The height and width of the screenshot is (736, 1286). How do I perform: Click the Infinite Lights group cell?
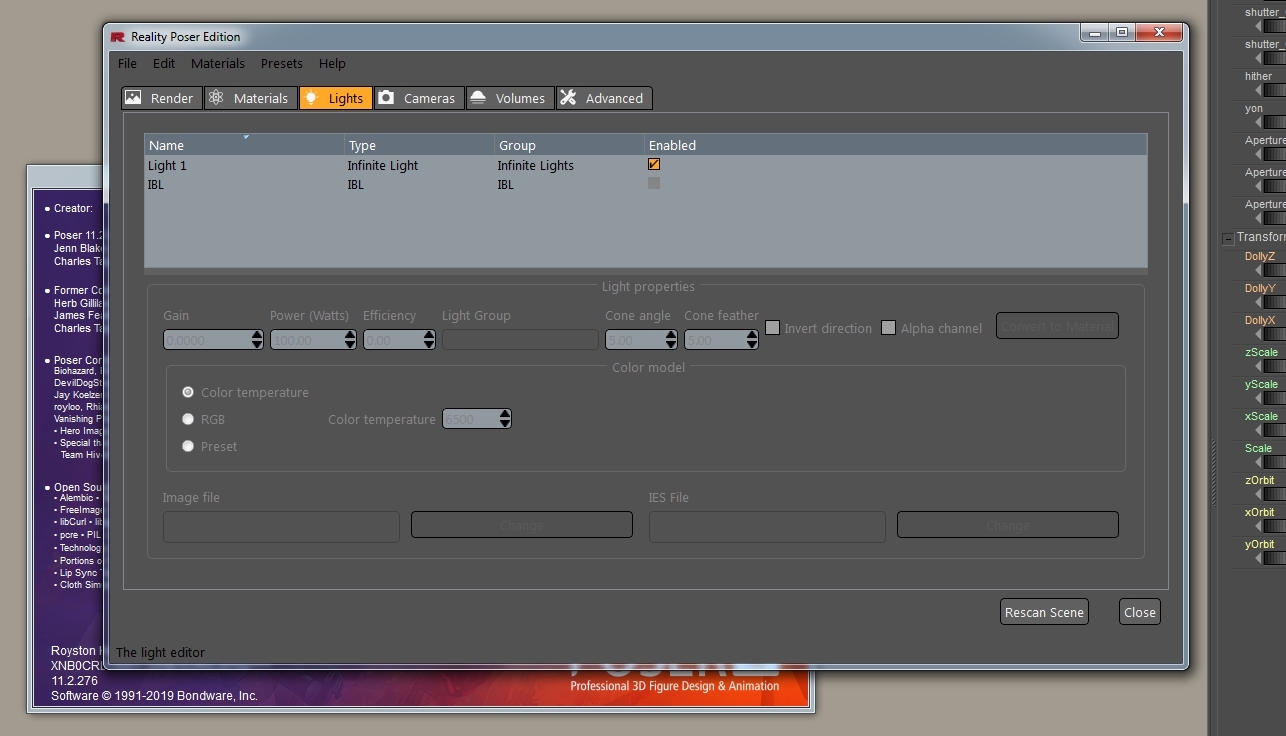[x=536, y=166]
